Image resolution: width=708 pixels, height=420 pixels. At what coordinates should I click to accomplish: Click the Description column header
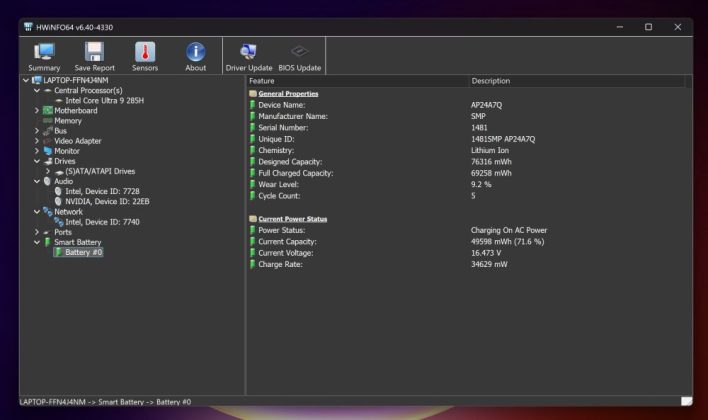point(490,80)
